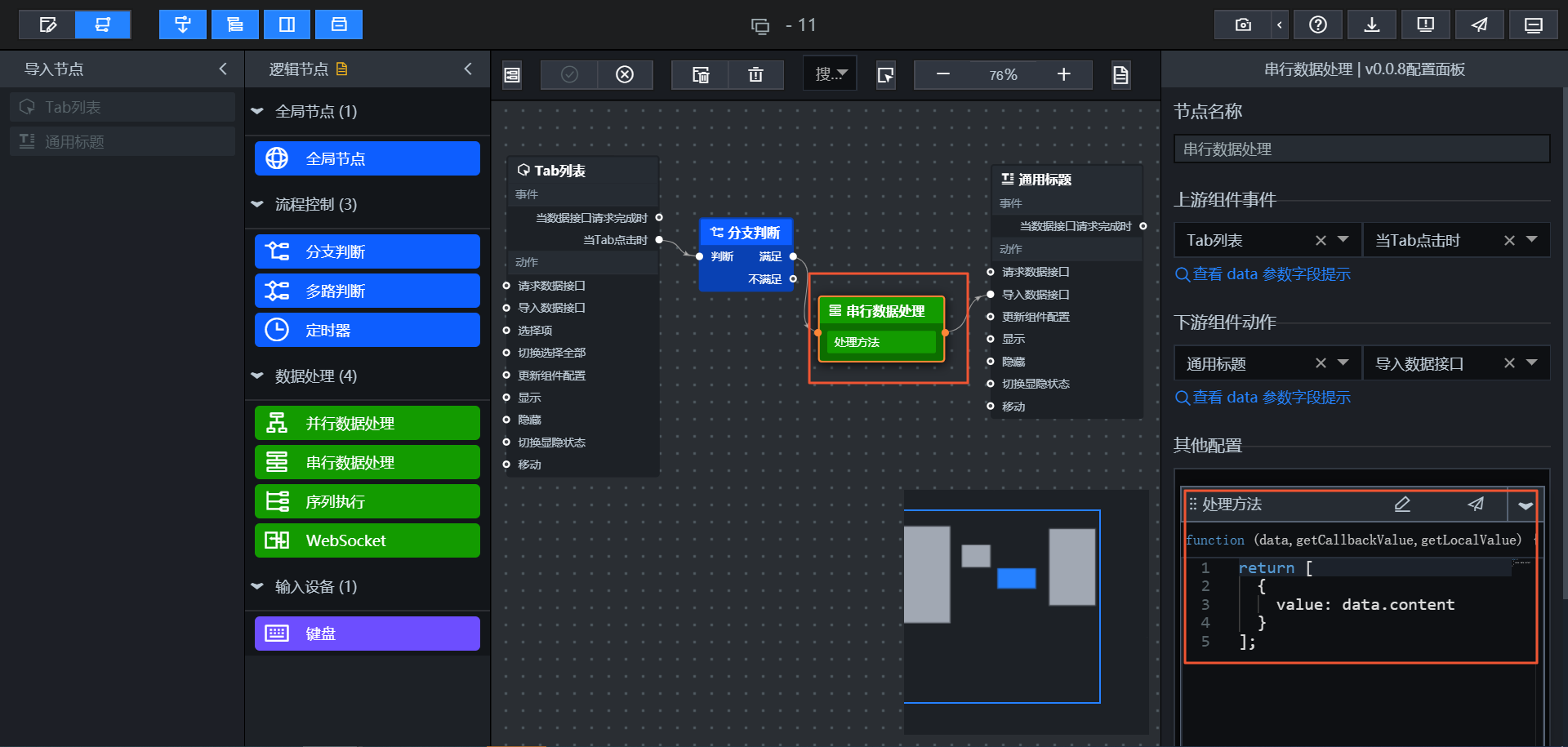Click the publish paper plane icon top right

(x=1479, y=24)
